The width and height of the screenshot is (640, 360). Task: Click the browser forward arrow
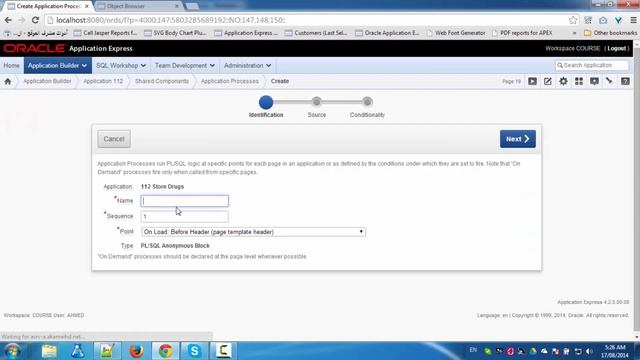[x=22, y=20]
